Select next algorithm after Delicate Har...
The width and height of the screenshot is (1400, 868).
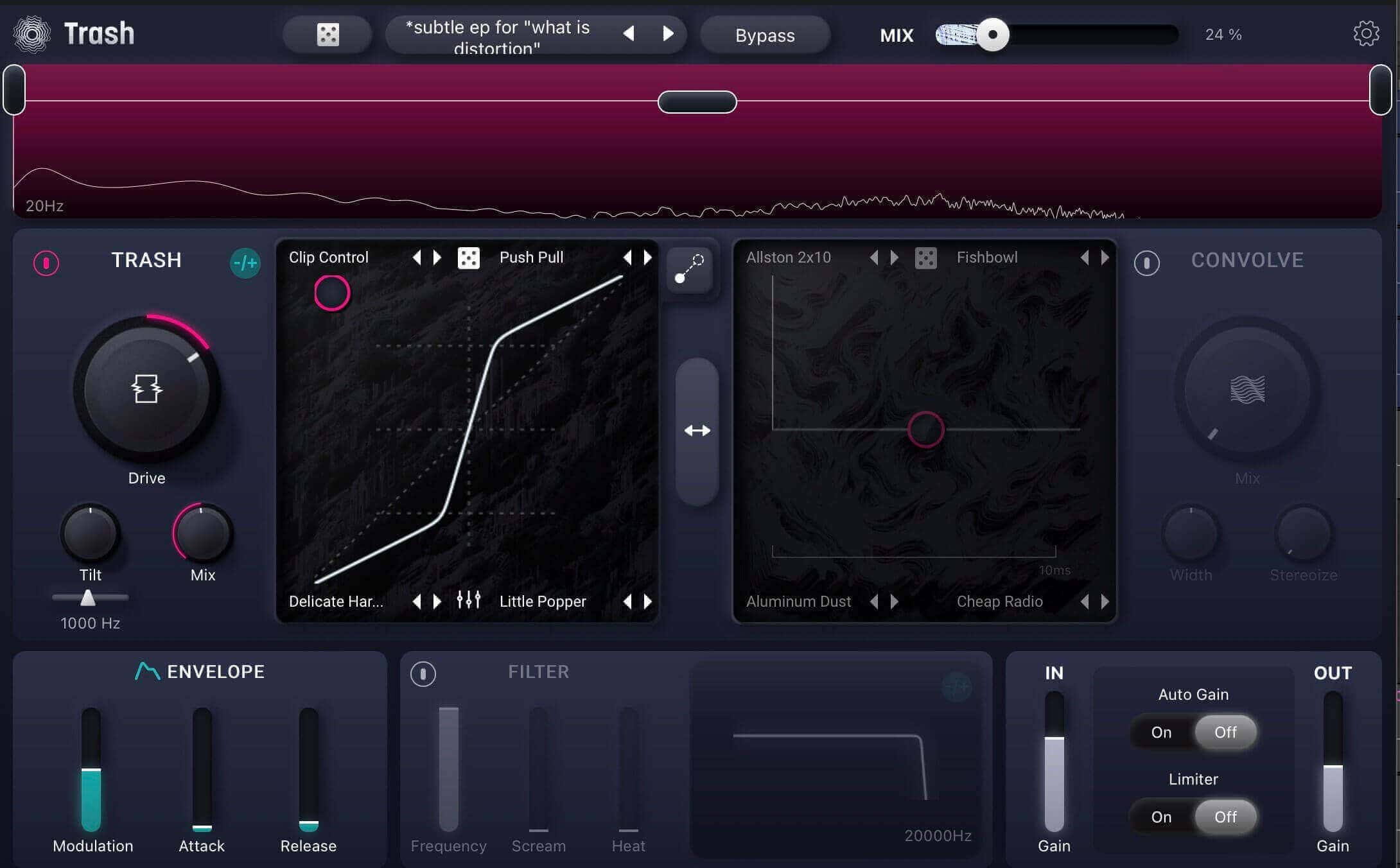437,602
